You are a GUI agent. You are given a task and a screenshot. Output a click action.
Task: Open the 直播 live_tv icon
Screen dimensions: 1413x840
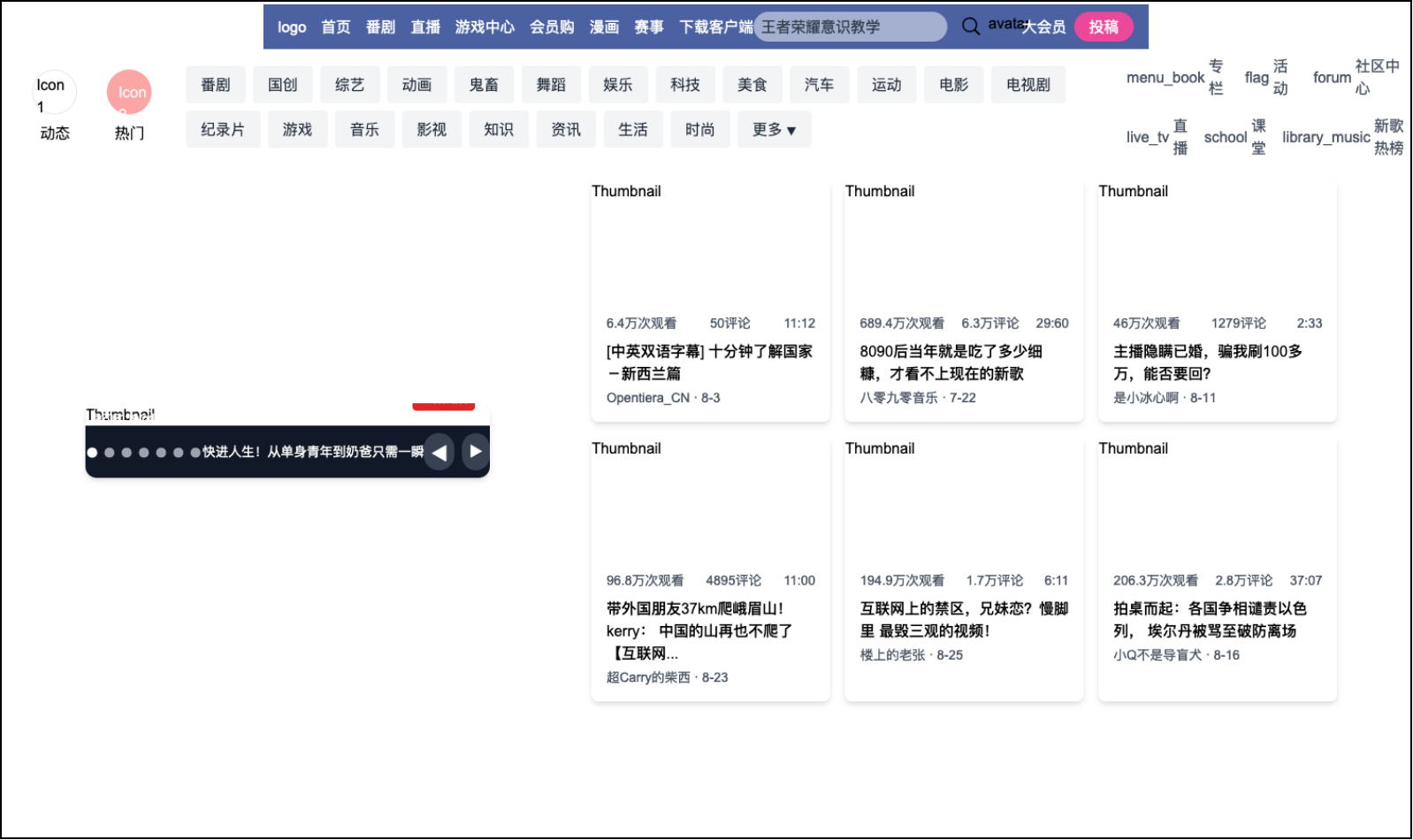click(x=1147, y=137)
